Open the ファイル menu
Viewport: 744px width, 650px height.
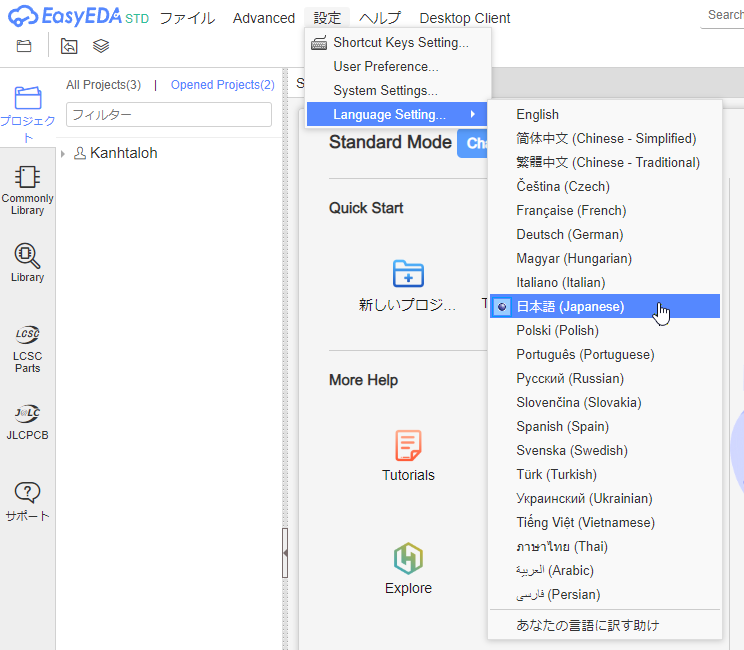point(187,18)
